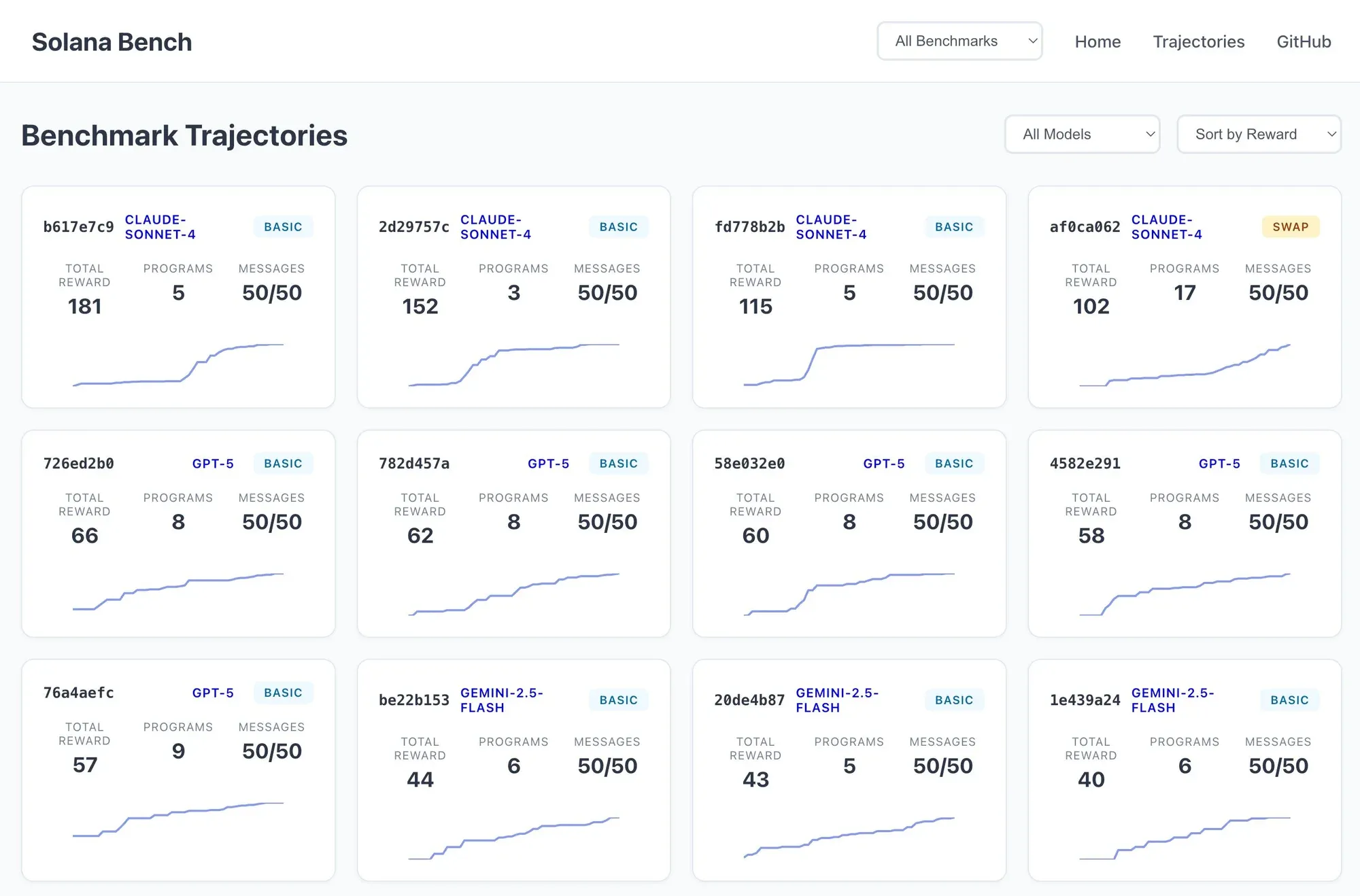The image size is (1360, 896).
Task: Expand the All Models filter
Action: tap(1081, 135)
